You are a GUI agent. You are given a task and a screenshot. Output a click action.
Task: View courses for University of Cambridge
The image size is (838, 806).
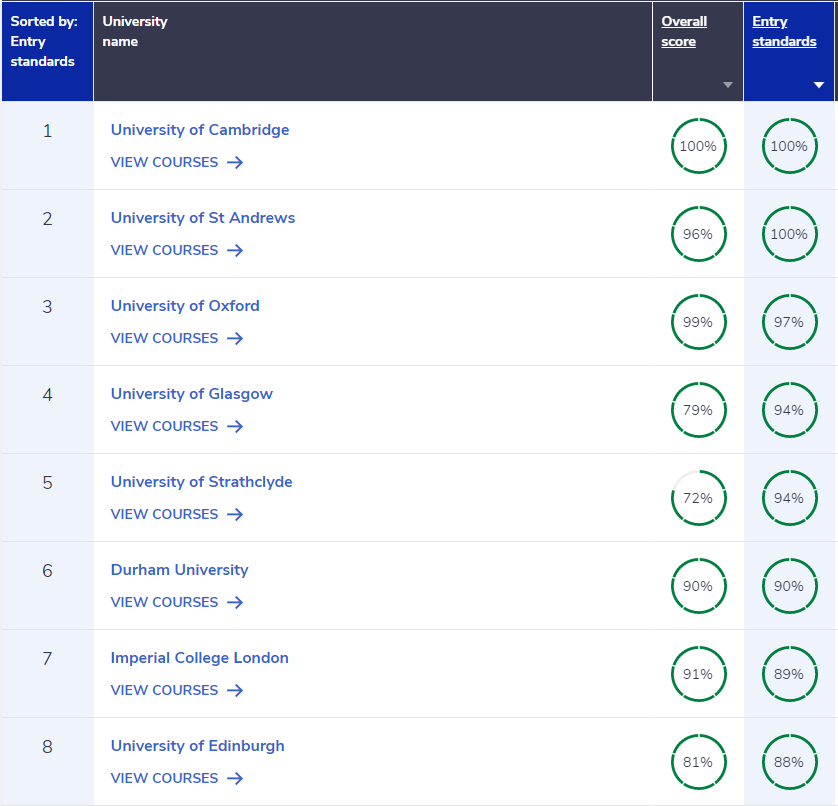point(177,162)
